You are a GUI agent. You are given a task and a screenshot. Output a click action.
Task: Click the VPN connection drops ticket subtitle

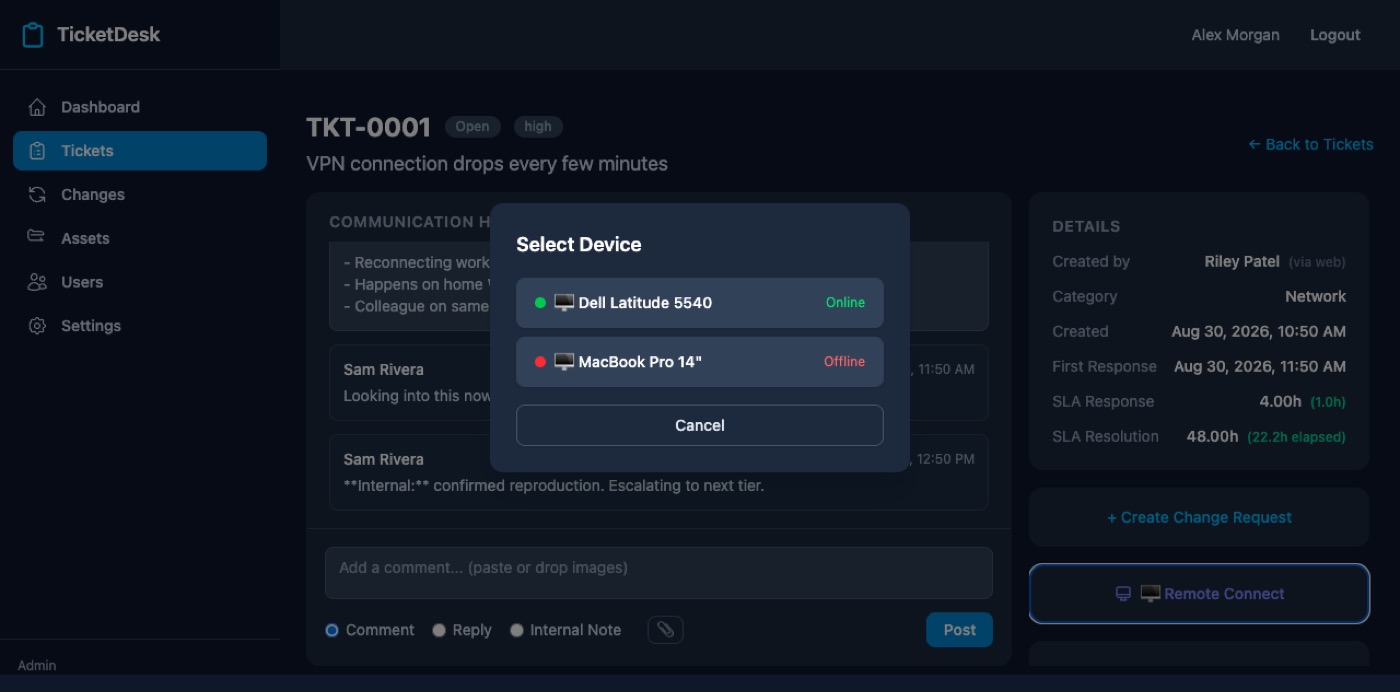(x=487, y=164)
